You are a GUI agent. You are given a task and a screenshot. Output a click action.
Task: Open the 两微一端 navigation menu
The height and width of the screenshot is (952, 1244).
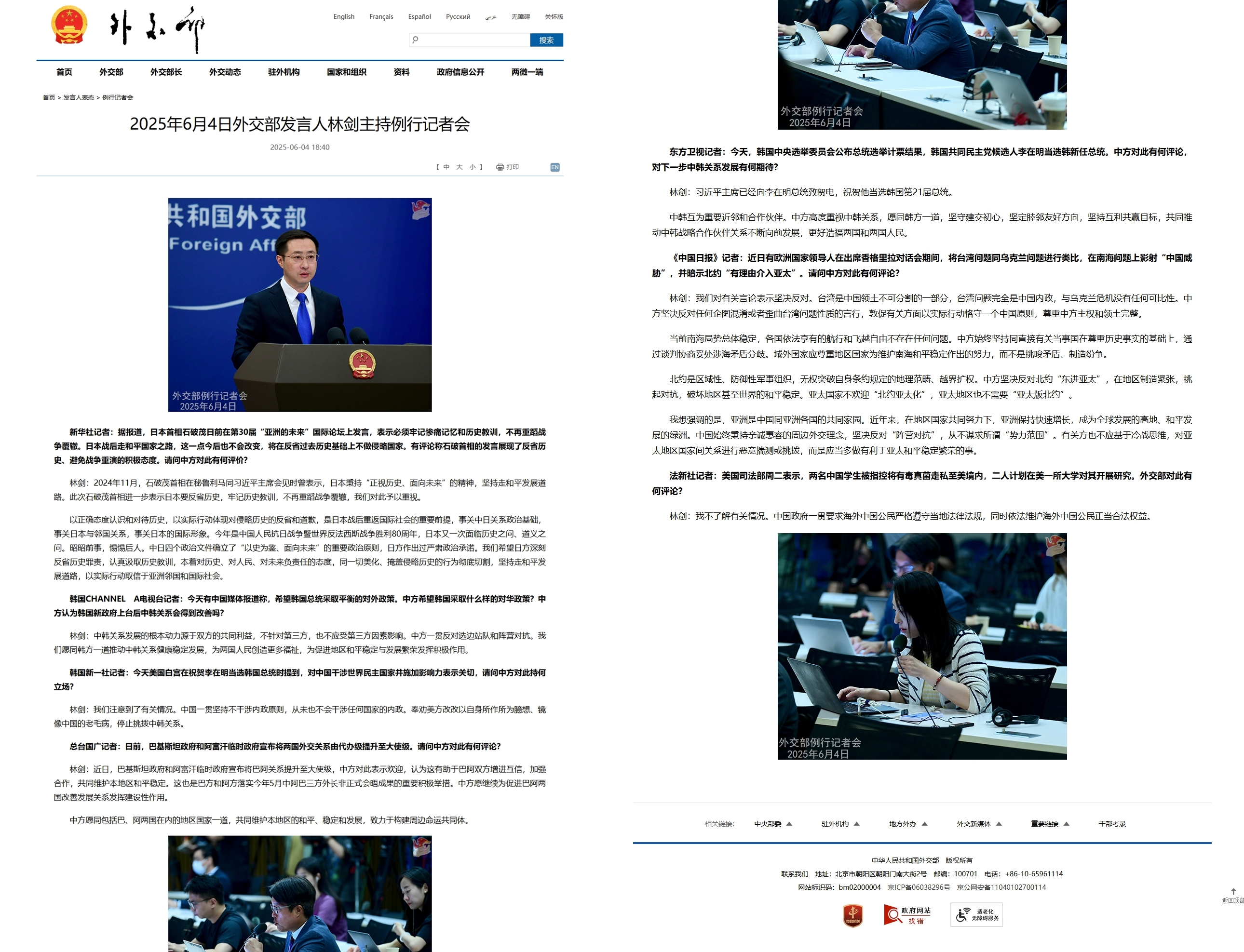coord(527,72)
